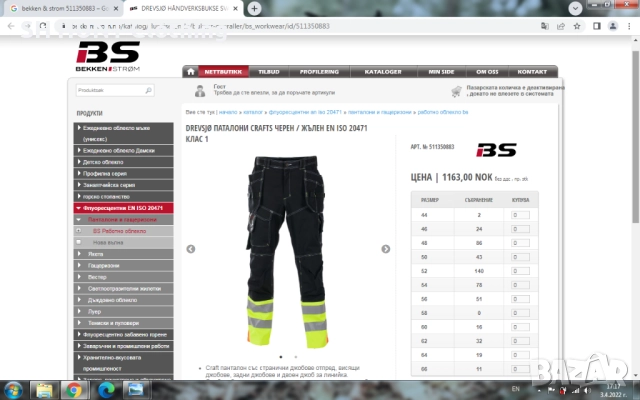Click quantity field for size 52

pos(520,271)
